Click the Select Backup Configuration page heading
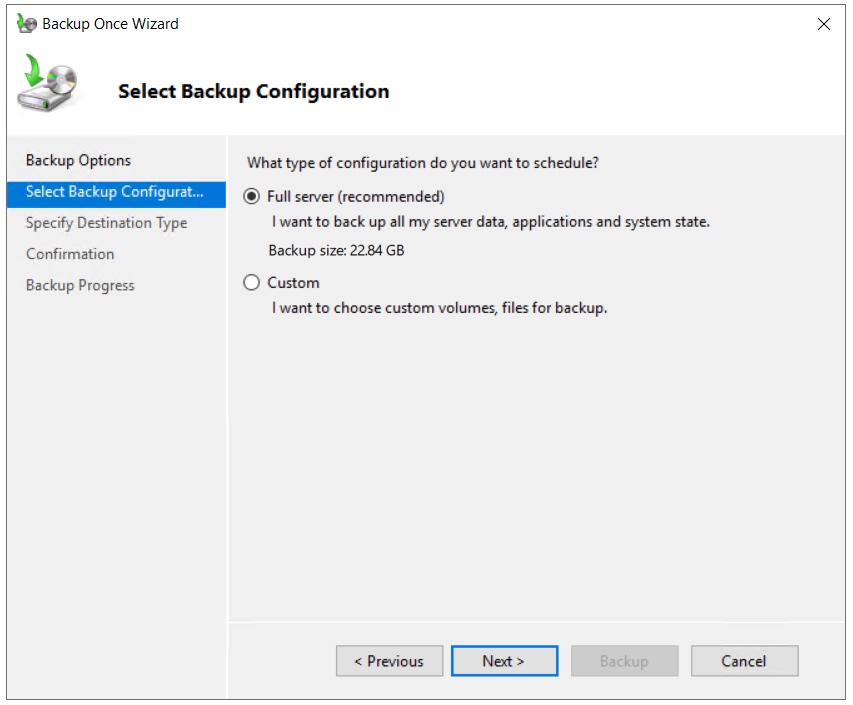Image resolution: width=853 pixels, height=705 pixels. (253, 91)
